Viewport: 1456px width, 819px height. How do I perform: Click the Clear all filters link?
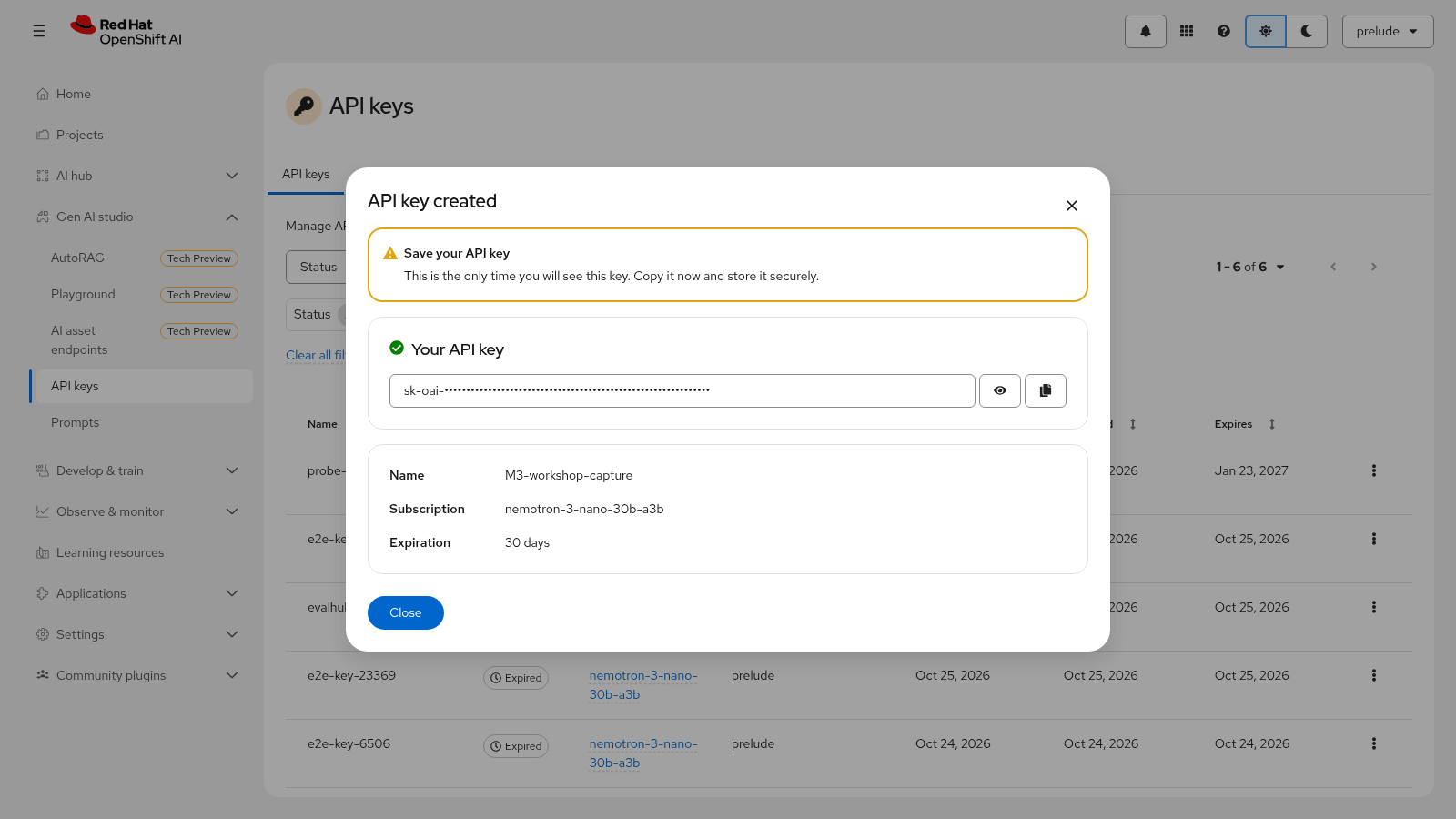(x=316, y=355)
